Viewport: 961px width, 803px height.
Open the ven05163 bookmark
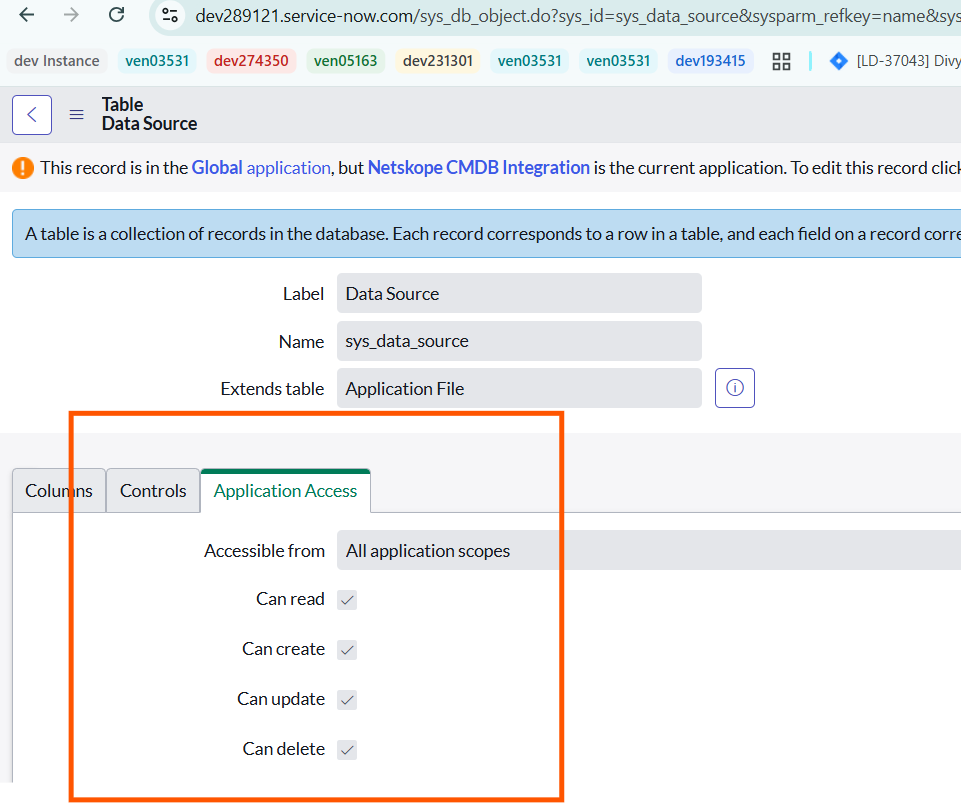[346, 61]
